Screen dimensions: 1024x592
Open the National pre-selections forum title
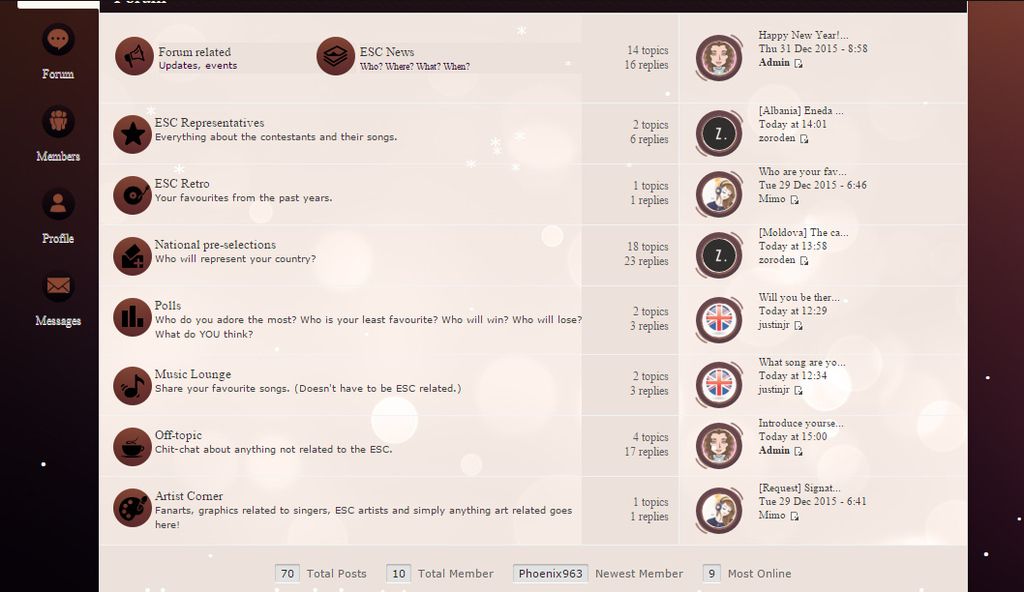point(216,244)
